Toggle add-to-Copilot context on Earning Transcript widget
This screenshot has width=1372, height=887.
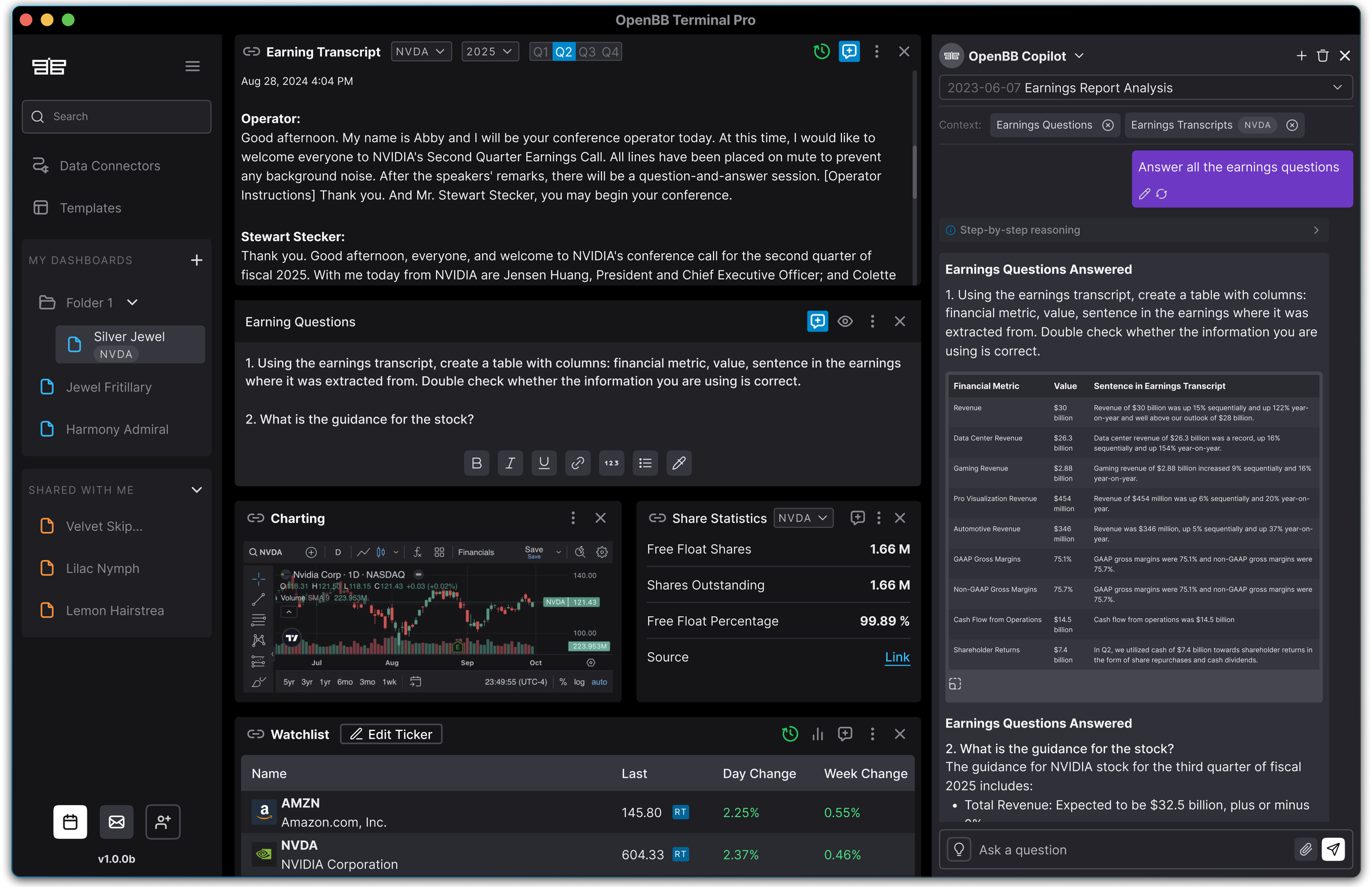click(x=849, y=51)
